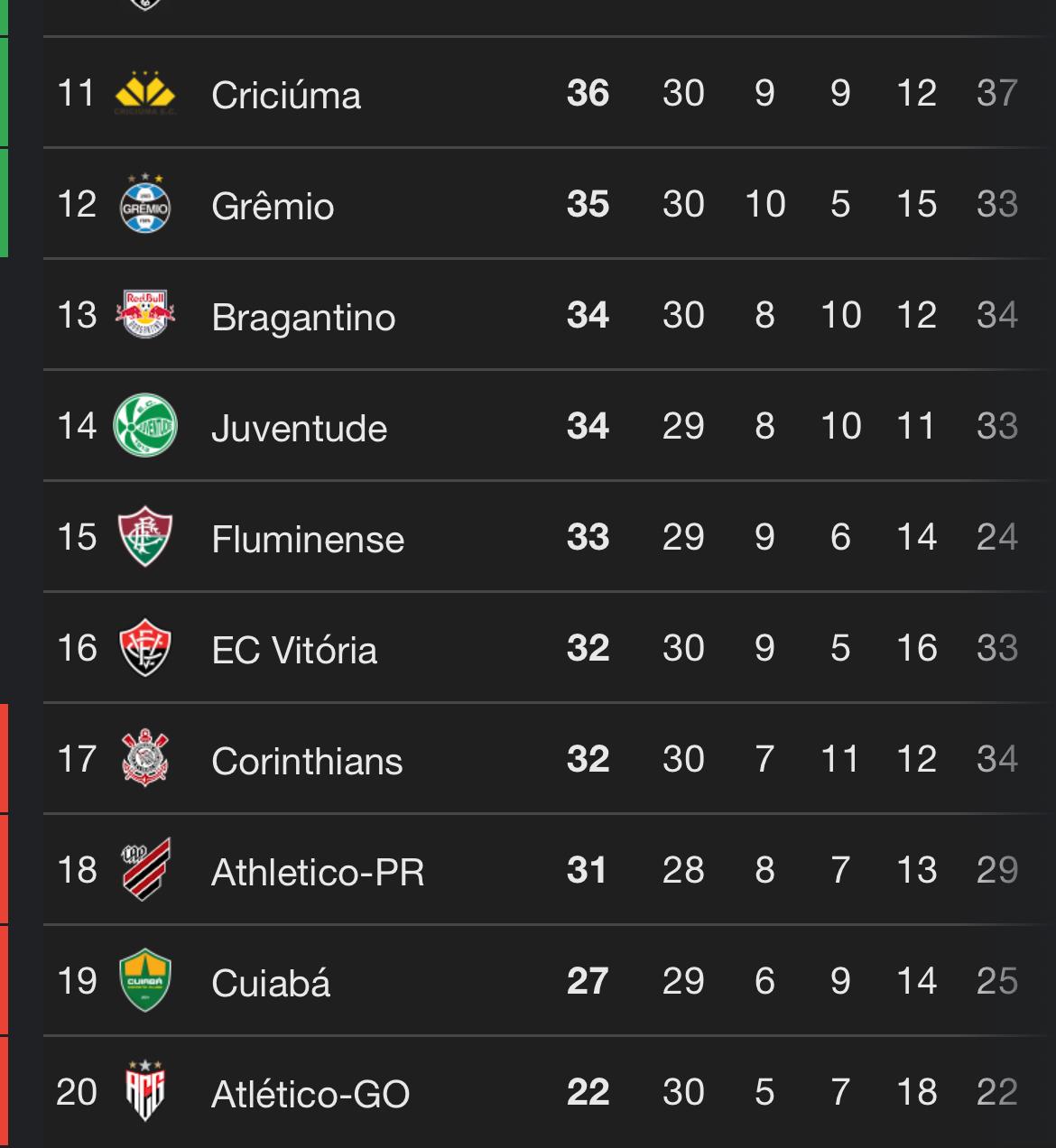This screenshot has width=1056, height=1148.
Task: Tap the Fluminense shield badge
Action: pyautogui.click(x=145, y=536)
